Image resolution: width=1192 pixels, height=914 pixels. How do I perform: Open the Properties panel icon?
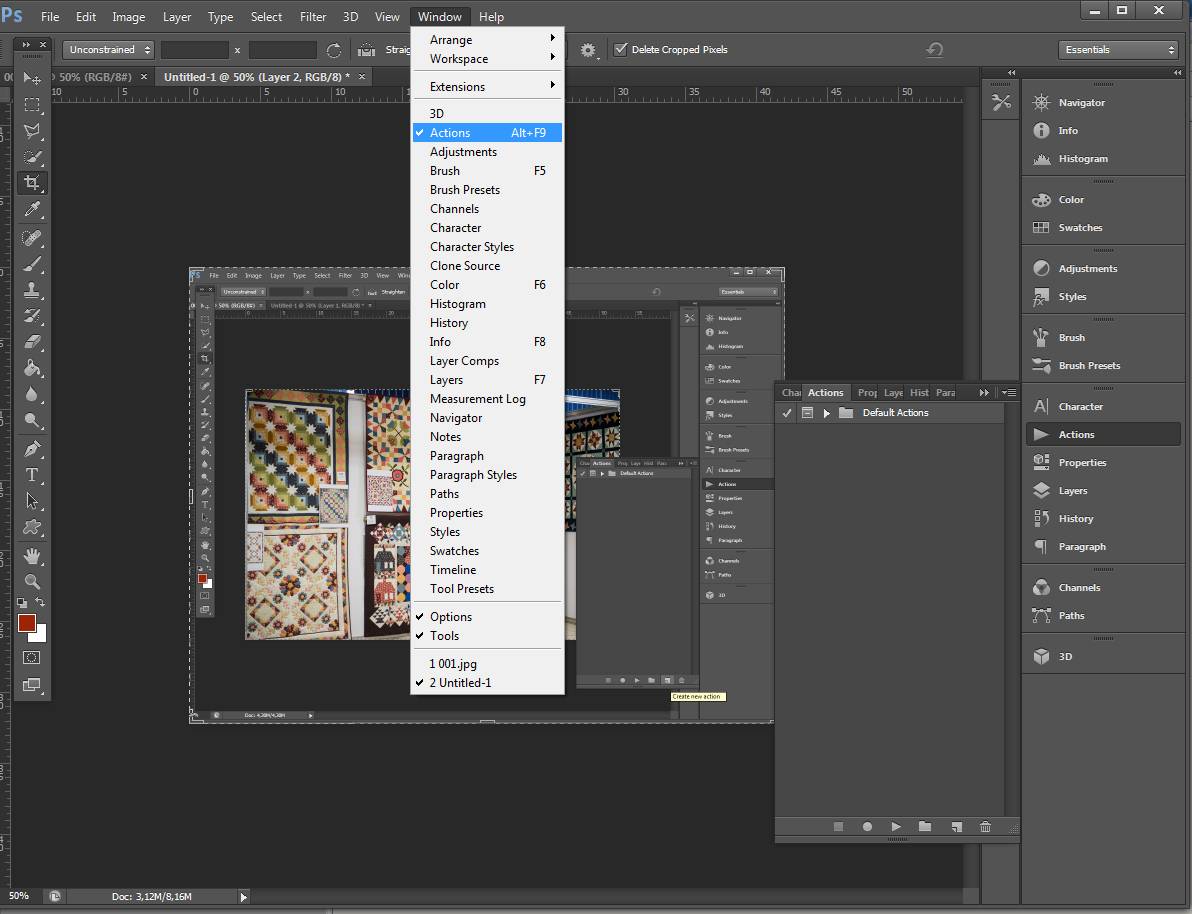point(1041,462)
